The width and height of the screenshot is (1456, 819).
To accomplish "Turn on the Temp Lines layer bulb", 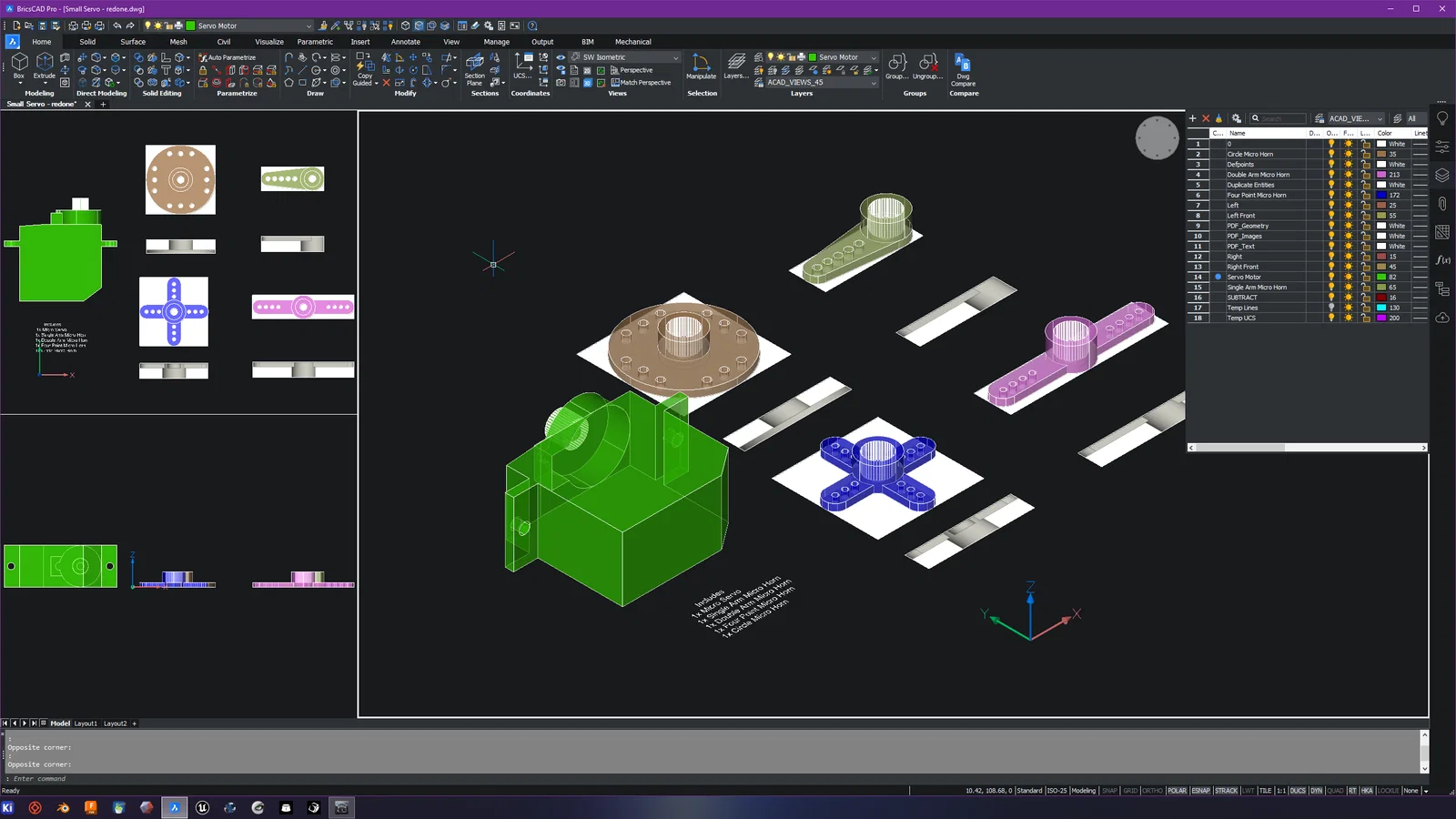I will [x=1331, y=308].
